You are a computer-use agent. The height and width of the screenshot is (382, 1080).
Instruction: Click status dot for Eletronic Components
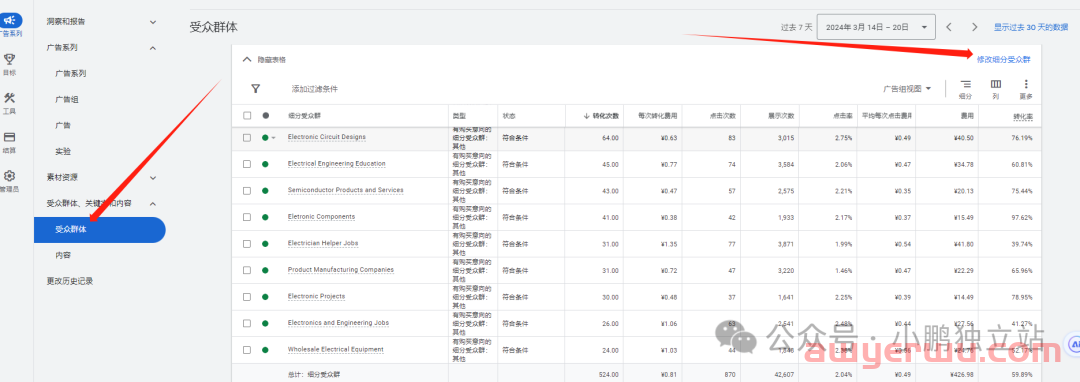point(265,217)
